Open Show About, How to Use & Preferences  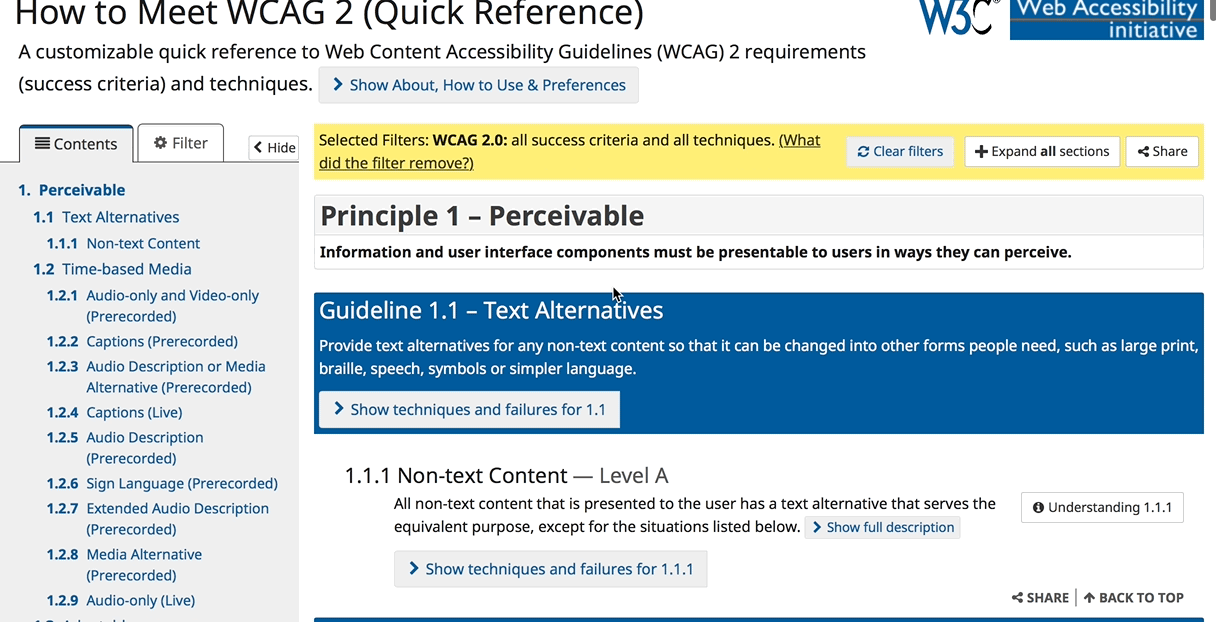[478, 85]
